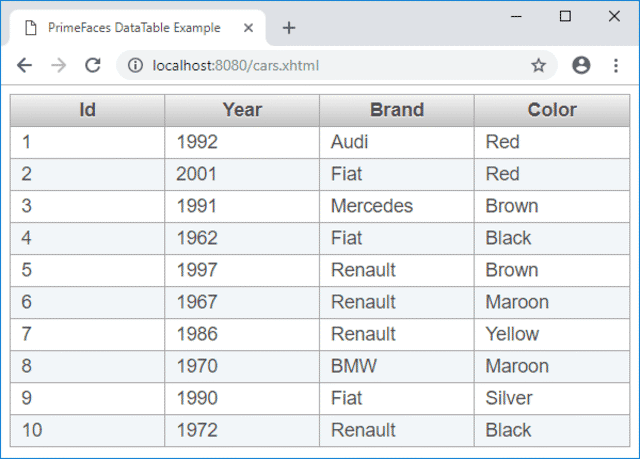Viewport: 640px width, 459px height.
Task: Click year cell 1990
Action: pyautogui.click(x=242, y=398)
